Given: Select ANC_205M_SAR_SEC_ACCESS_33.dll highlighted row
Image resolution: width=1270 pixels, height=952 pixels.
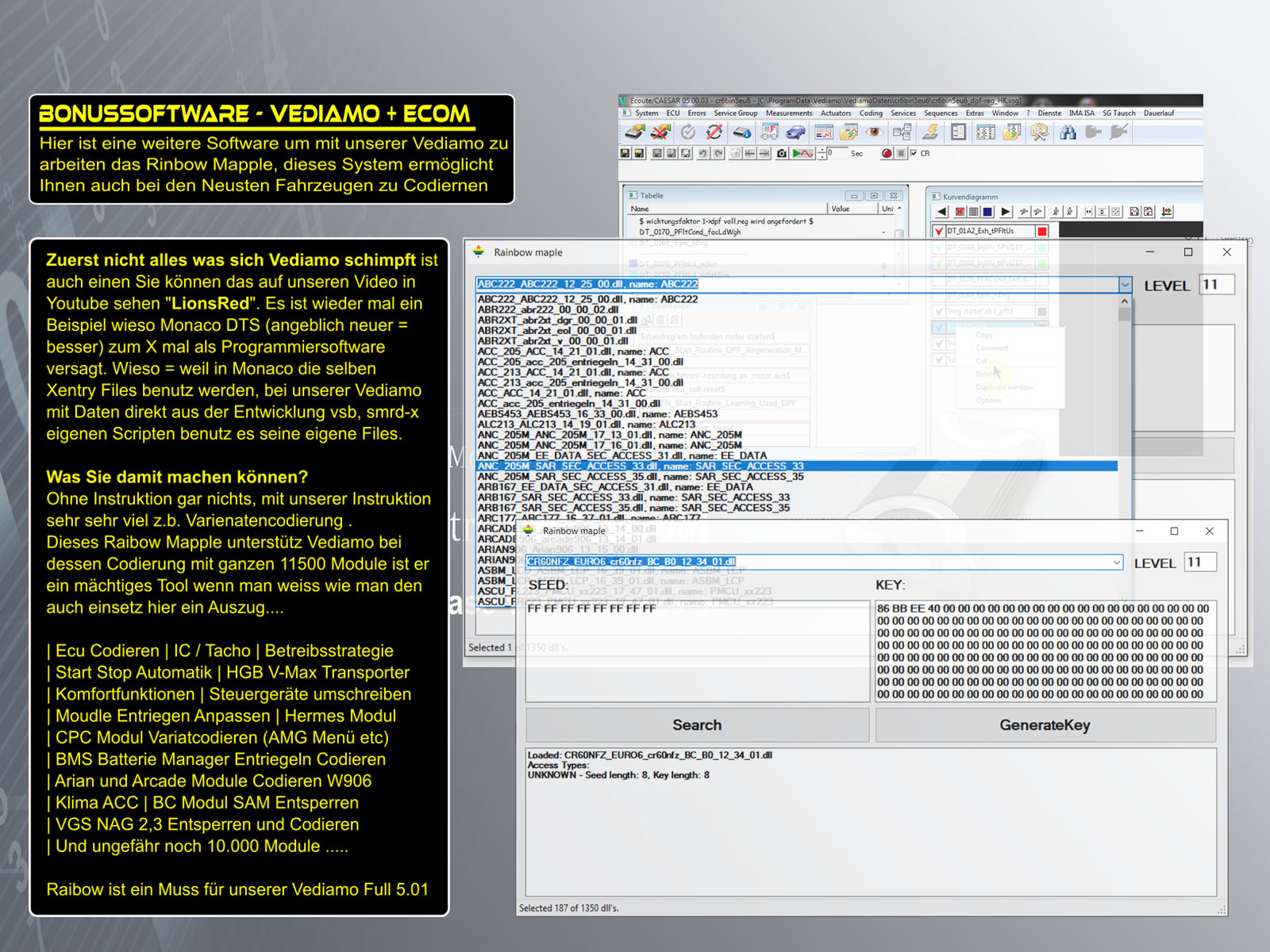Looking at the screenshot, I should point(797,466).
